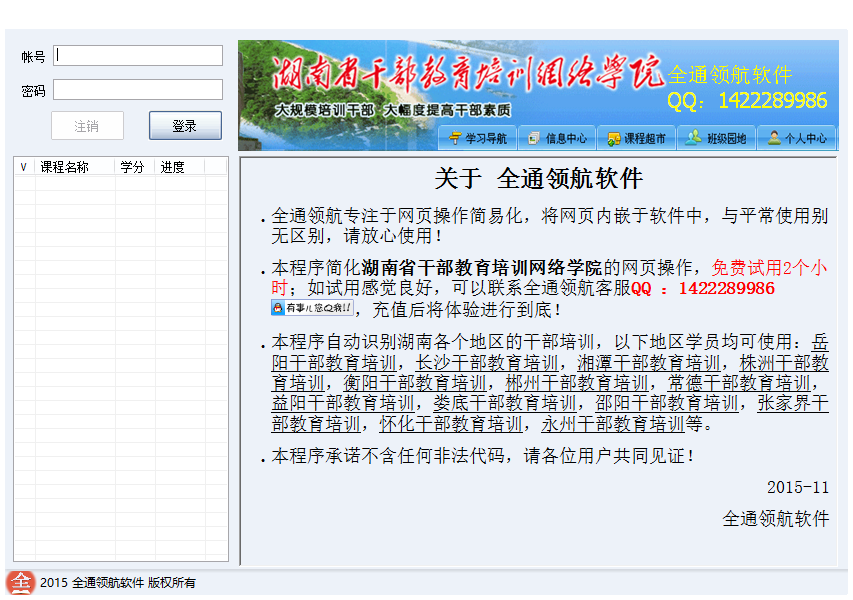Click the QQ chat contact icon button
This screenshot has width=853, height=600.
coord(312,308)
